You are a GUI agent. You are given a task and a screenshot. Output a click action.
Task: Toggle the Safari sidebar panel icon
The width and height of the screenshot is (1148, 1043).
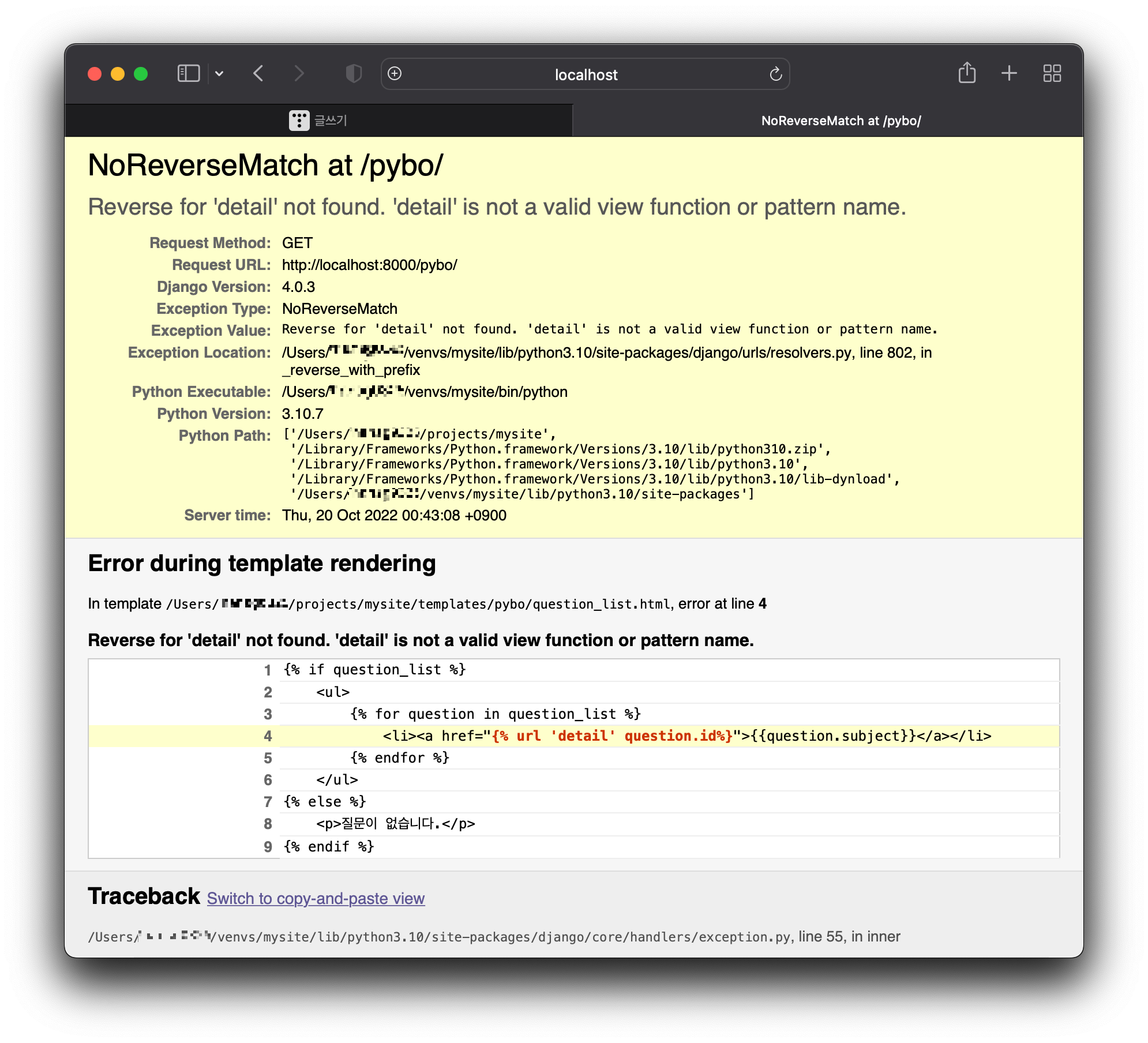188,74
